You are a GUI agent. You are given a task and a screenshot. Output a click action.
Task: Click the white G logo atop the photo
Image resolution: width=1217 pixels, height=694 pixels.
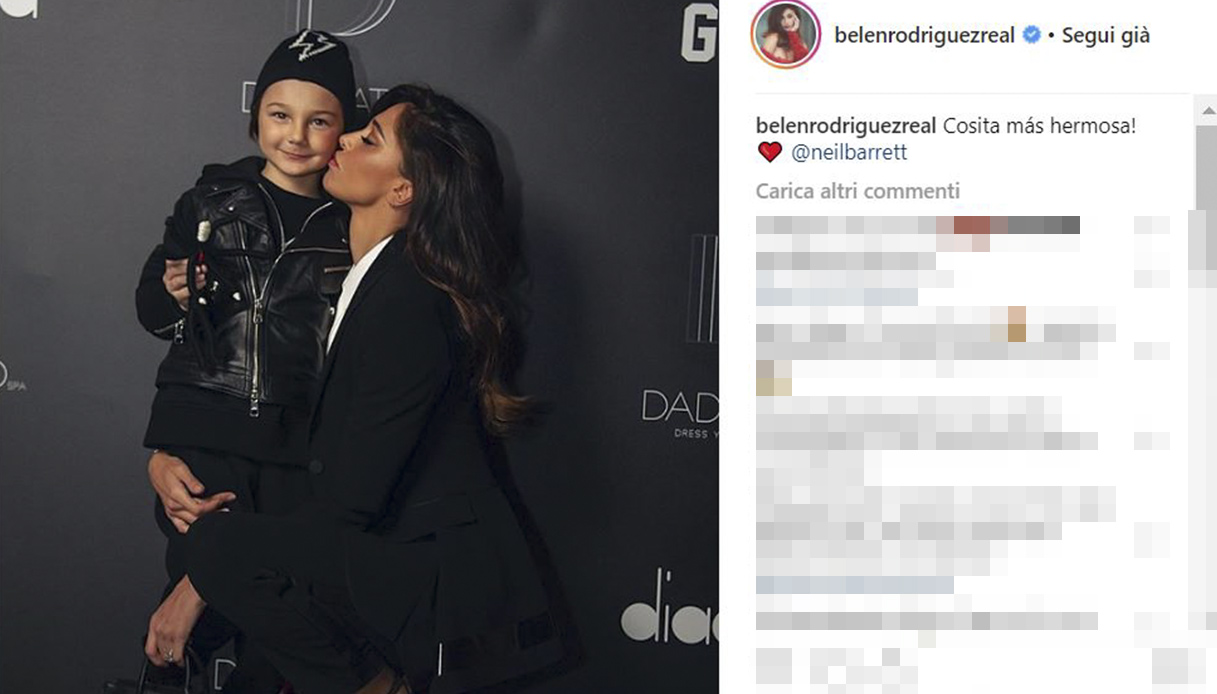coord(699,32)
